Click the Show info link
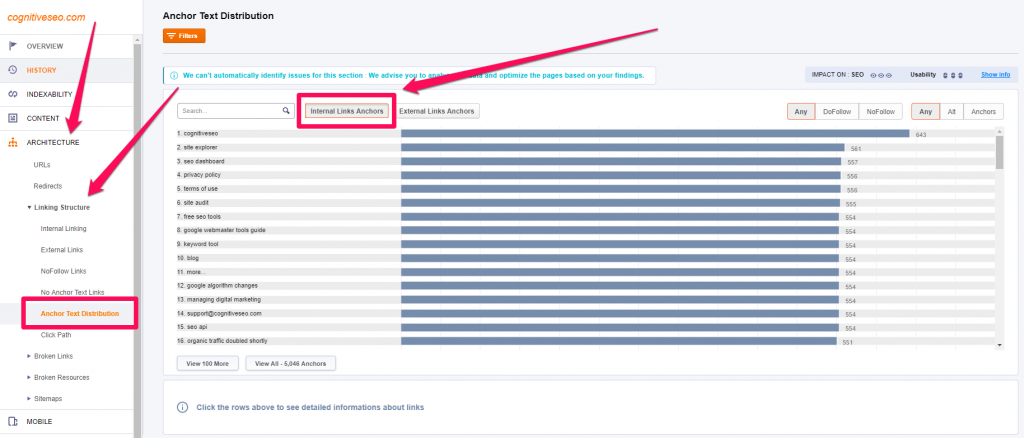This screenshot has width=1024, height=438. 995,75
